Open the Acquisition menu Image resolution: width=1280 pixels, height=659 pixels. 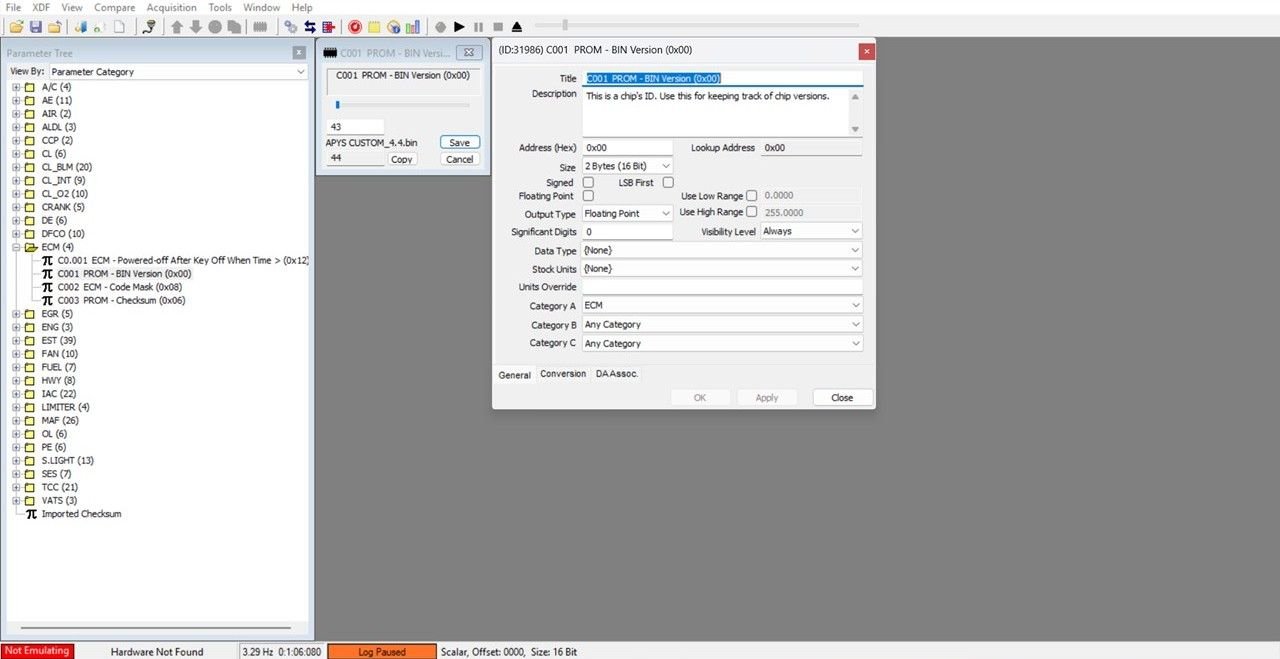[x=171, y=7]
